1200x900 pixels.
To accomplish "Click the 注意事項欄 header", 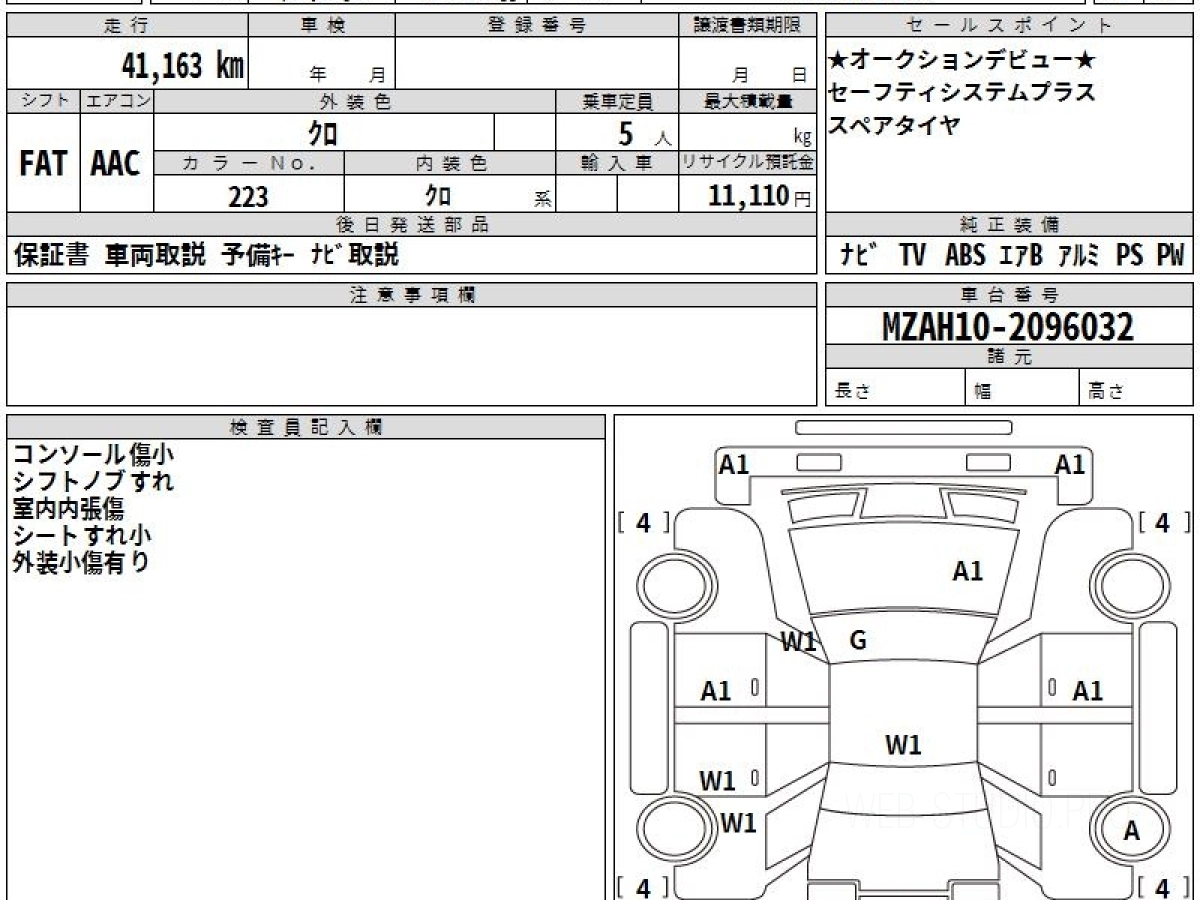I will click(x=412, y=295).
